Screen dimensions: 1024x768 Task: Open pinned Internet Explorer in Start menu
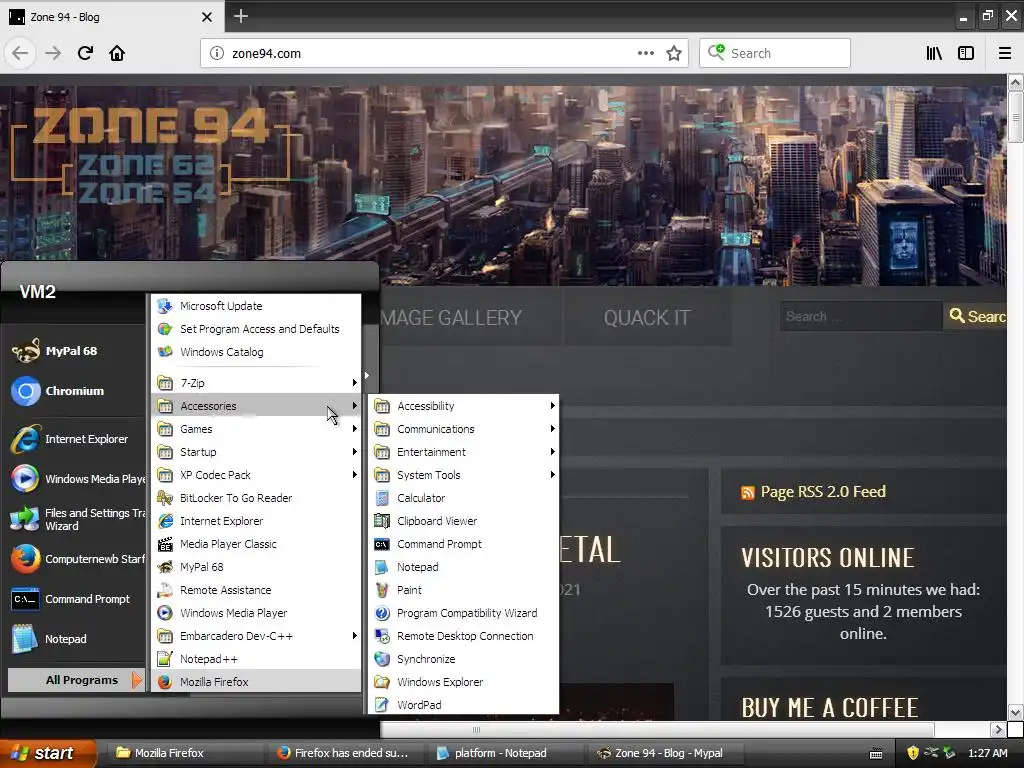pyautogui.click(x=75, y=439)
